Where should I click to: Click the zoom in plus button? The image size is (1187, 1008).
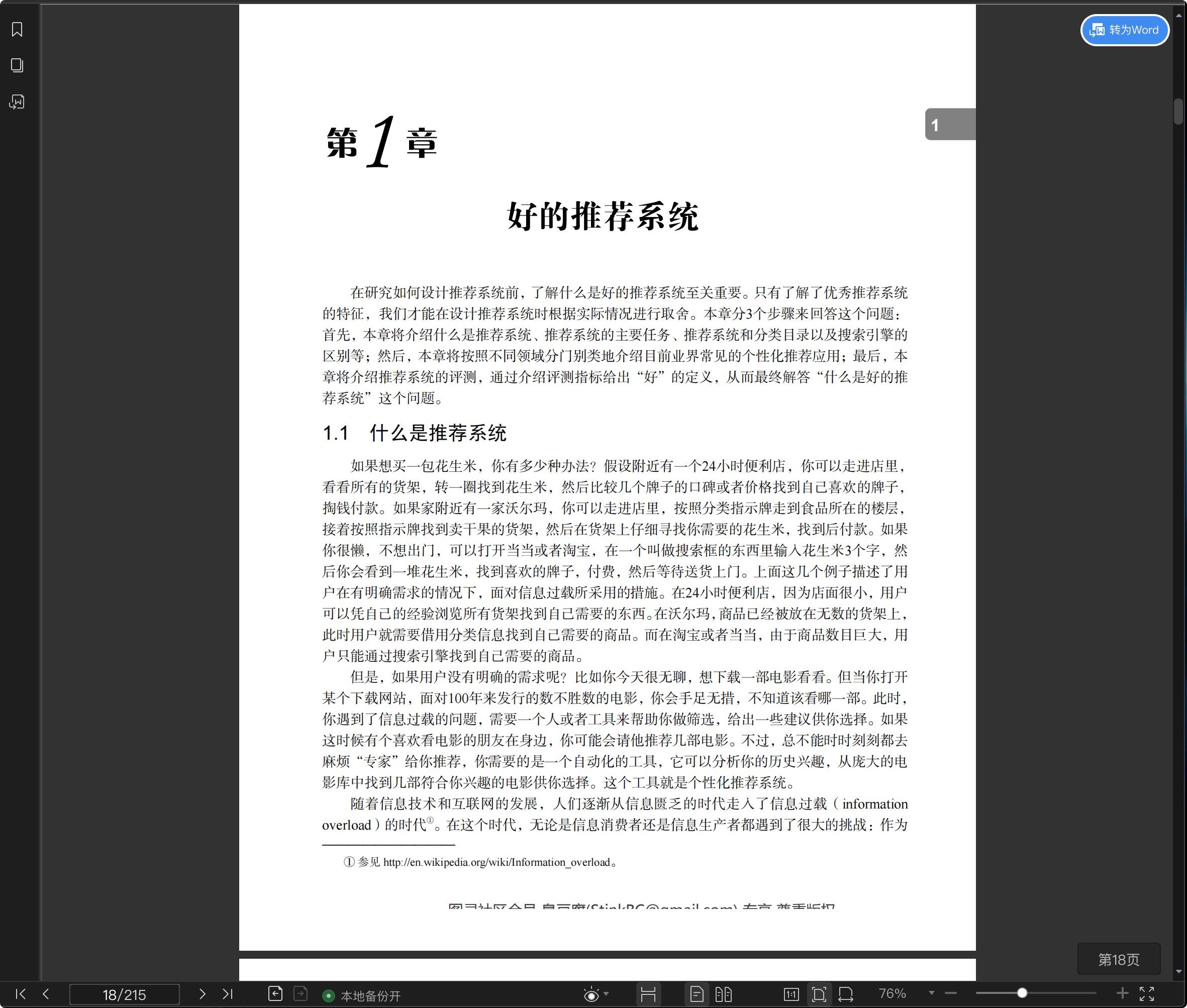(x=1122, y=994)
